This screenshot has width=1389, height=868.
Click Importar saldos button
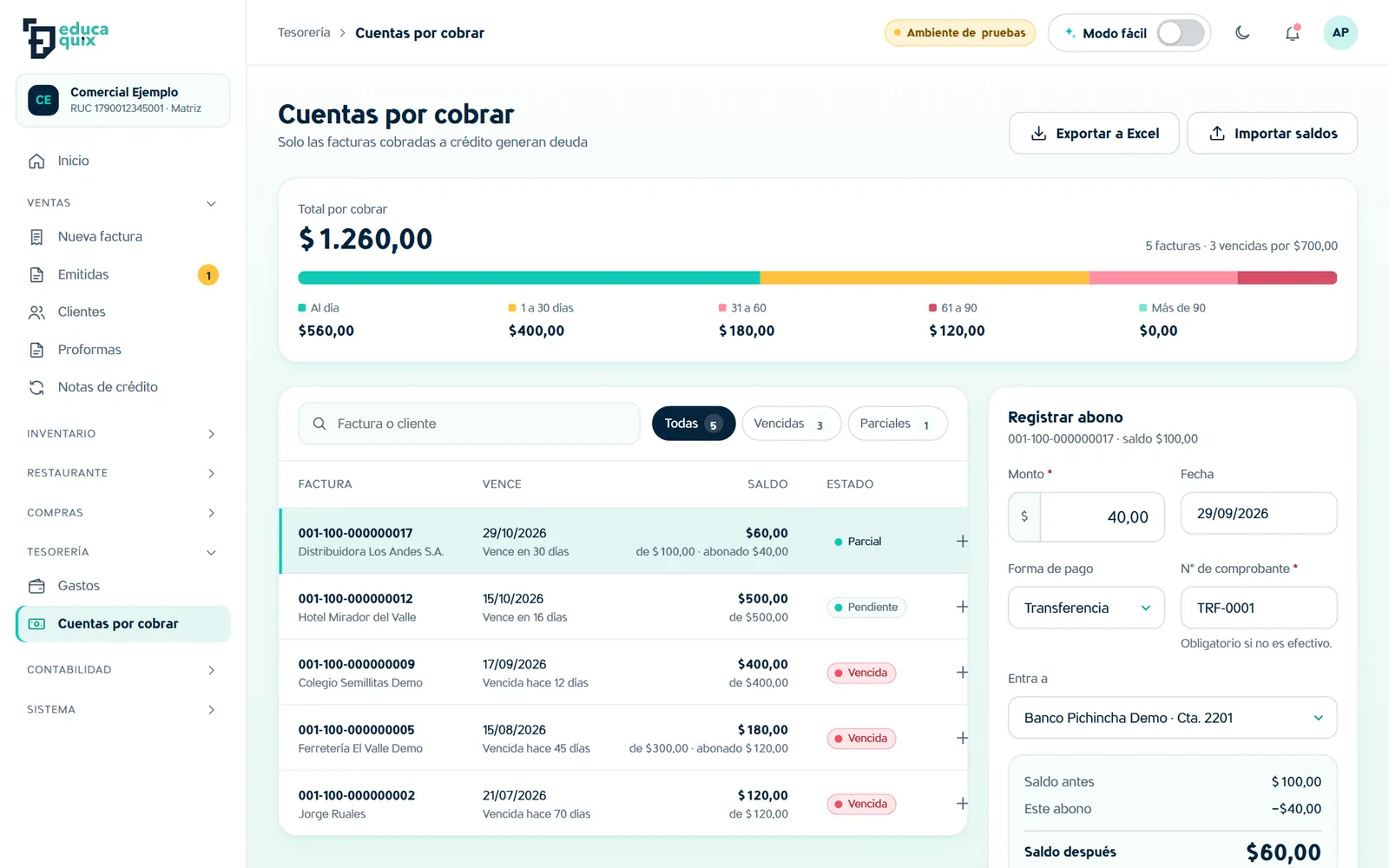pyautogui.click(x=1273, y=134)
